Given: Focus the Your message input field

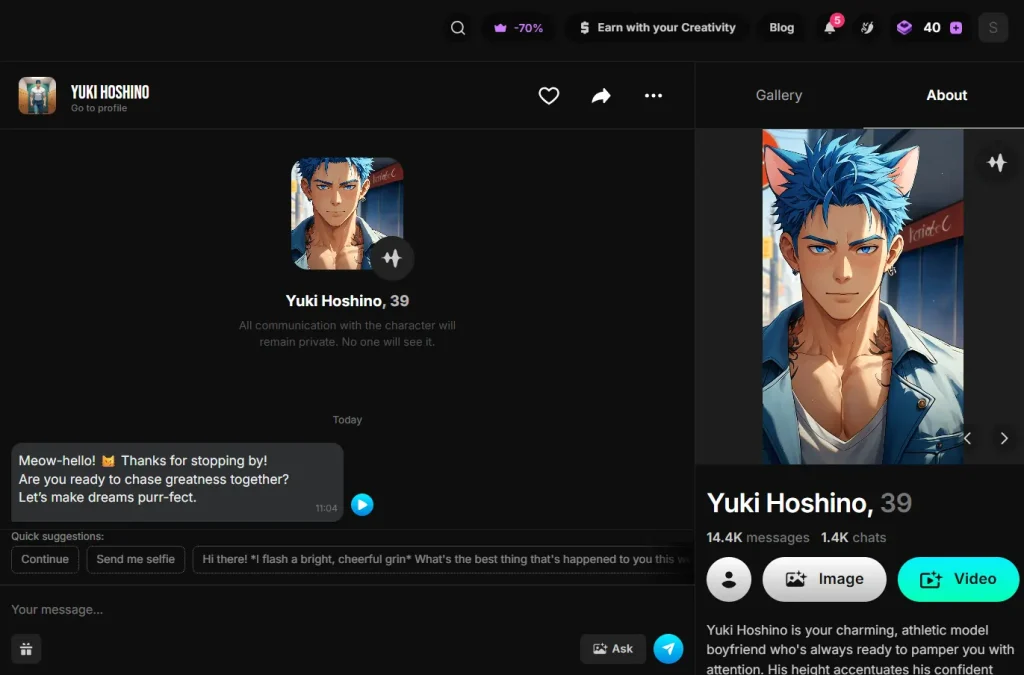Looking at the screenshot, I should point(346,610).
